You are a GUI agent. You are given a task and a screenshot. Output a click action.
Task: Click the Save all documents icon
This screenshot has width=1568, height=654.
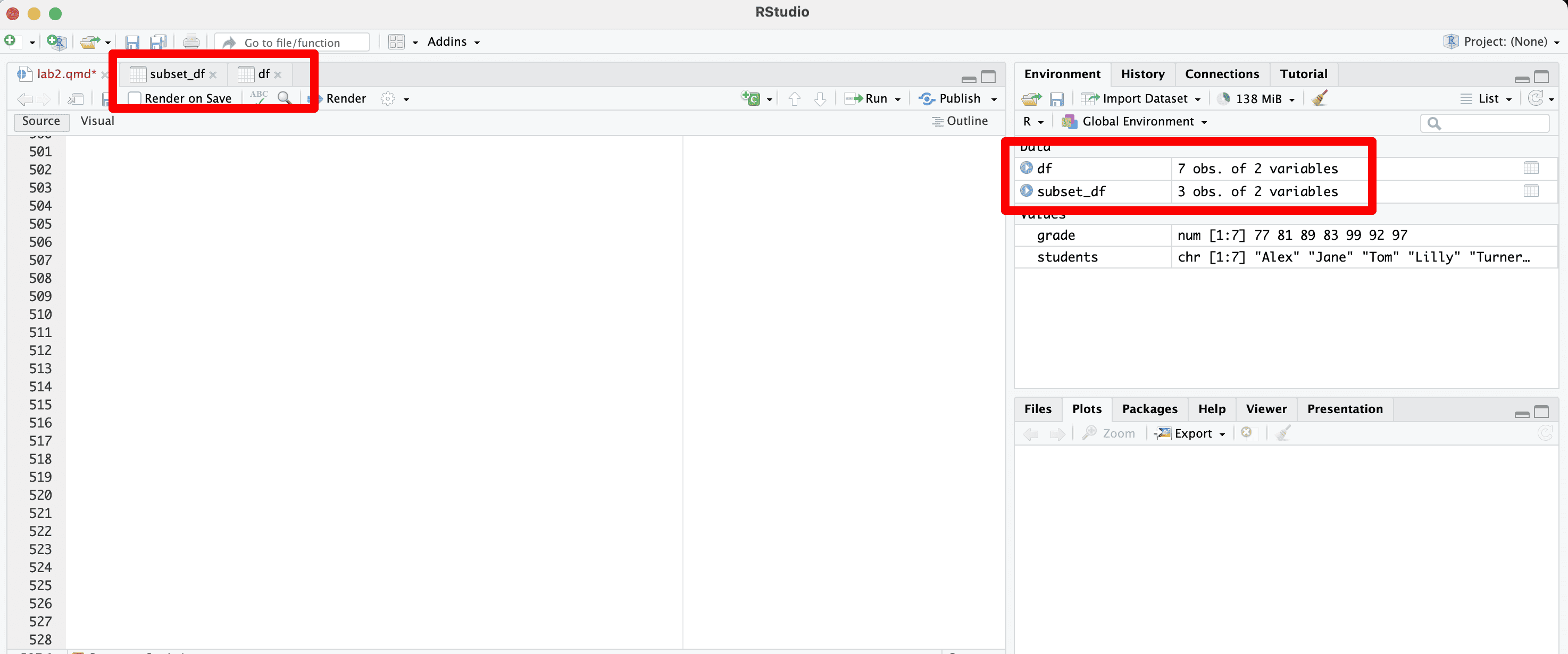[159, 42]
